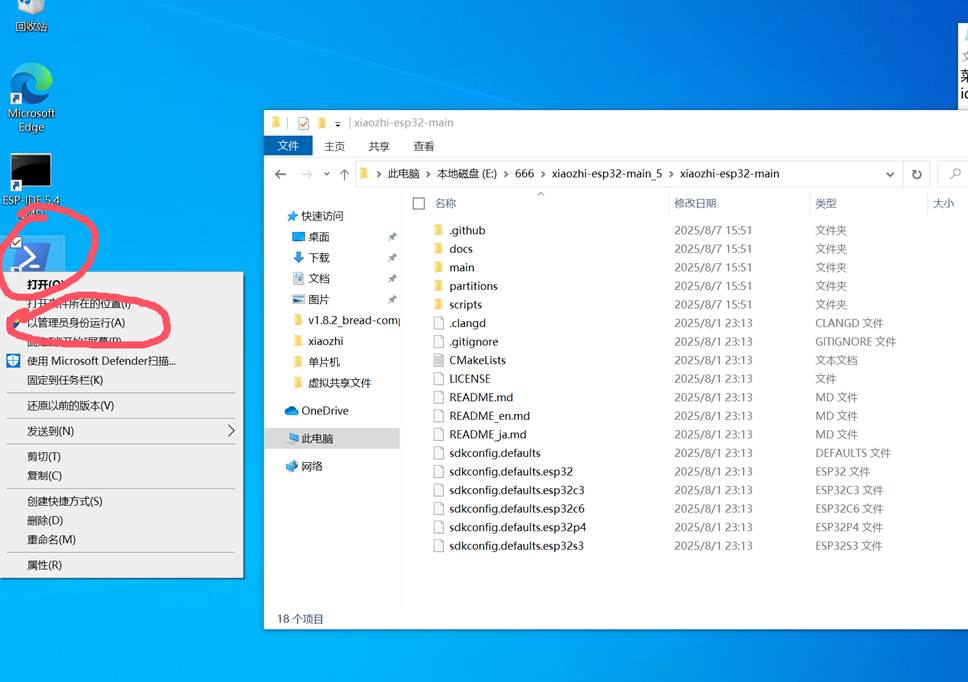Click xiaozhi-esp32-main_5 in the address breadcrumb
This screenshot has height=682, width=968.
click(606, 174)
